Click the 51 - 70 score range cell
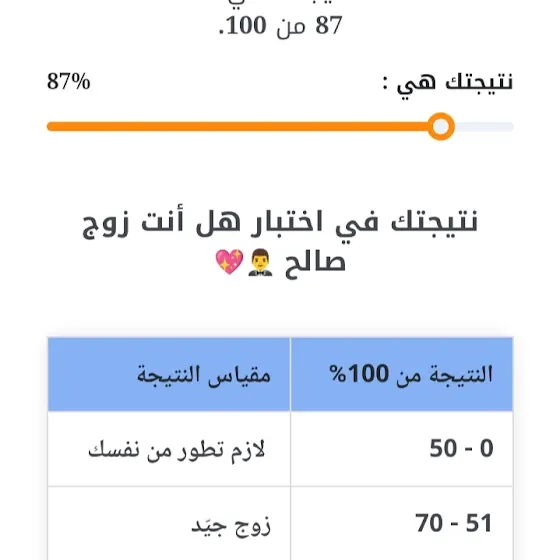Viewport: 560px width, 560px height. coord(402,523)
